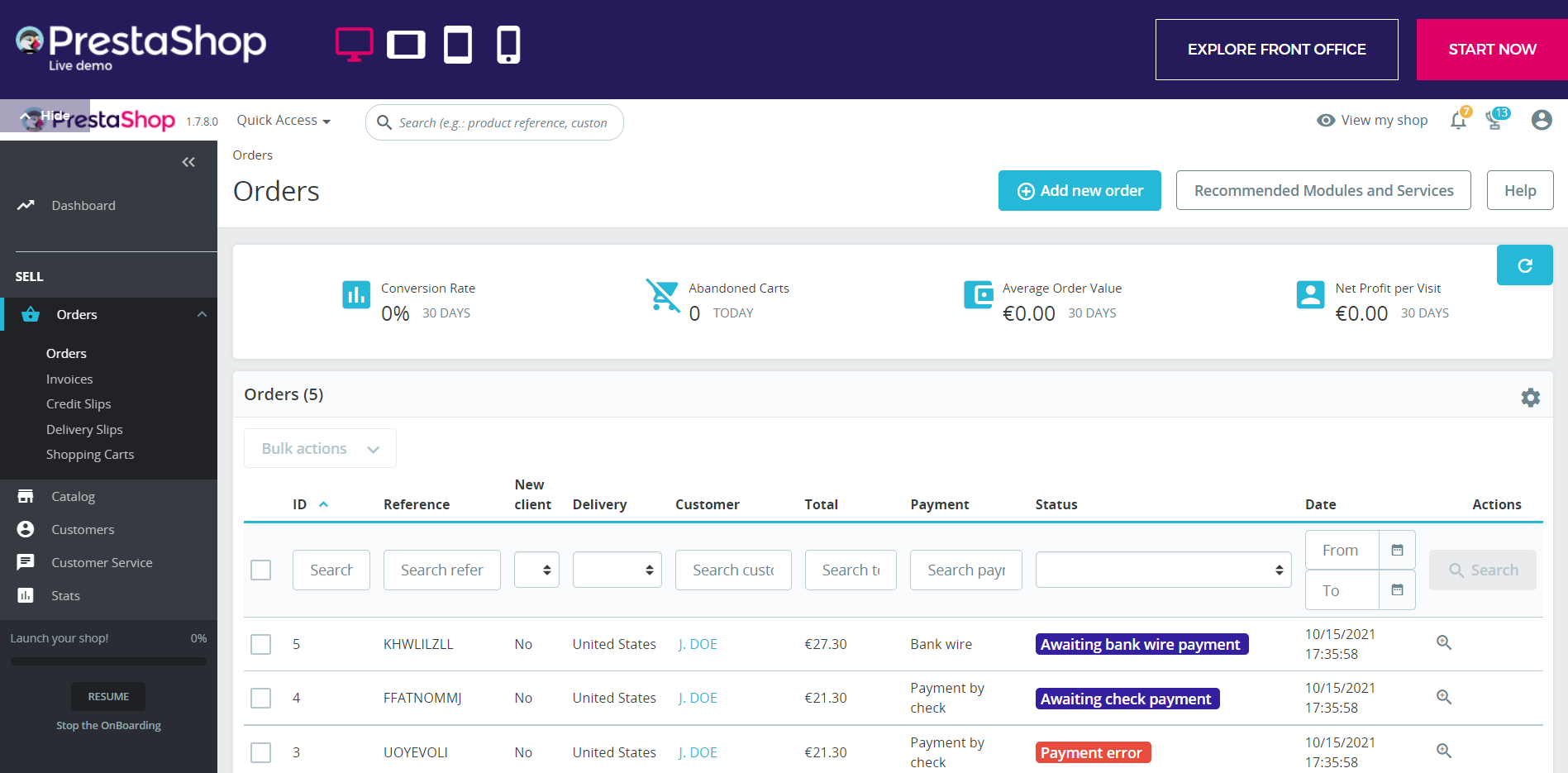The width and height of the screenshot is (1568, 773).
Task: Click the Launch your shop progress bar
Action: (108, 661)
